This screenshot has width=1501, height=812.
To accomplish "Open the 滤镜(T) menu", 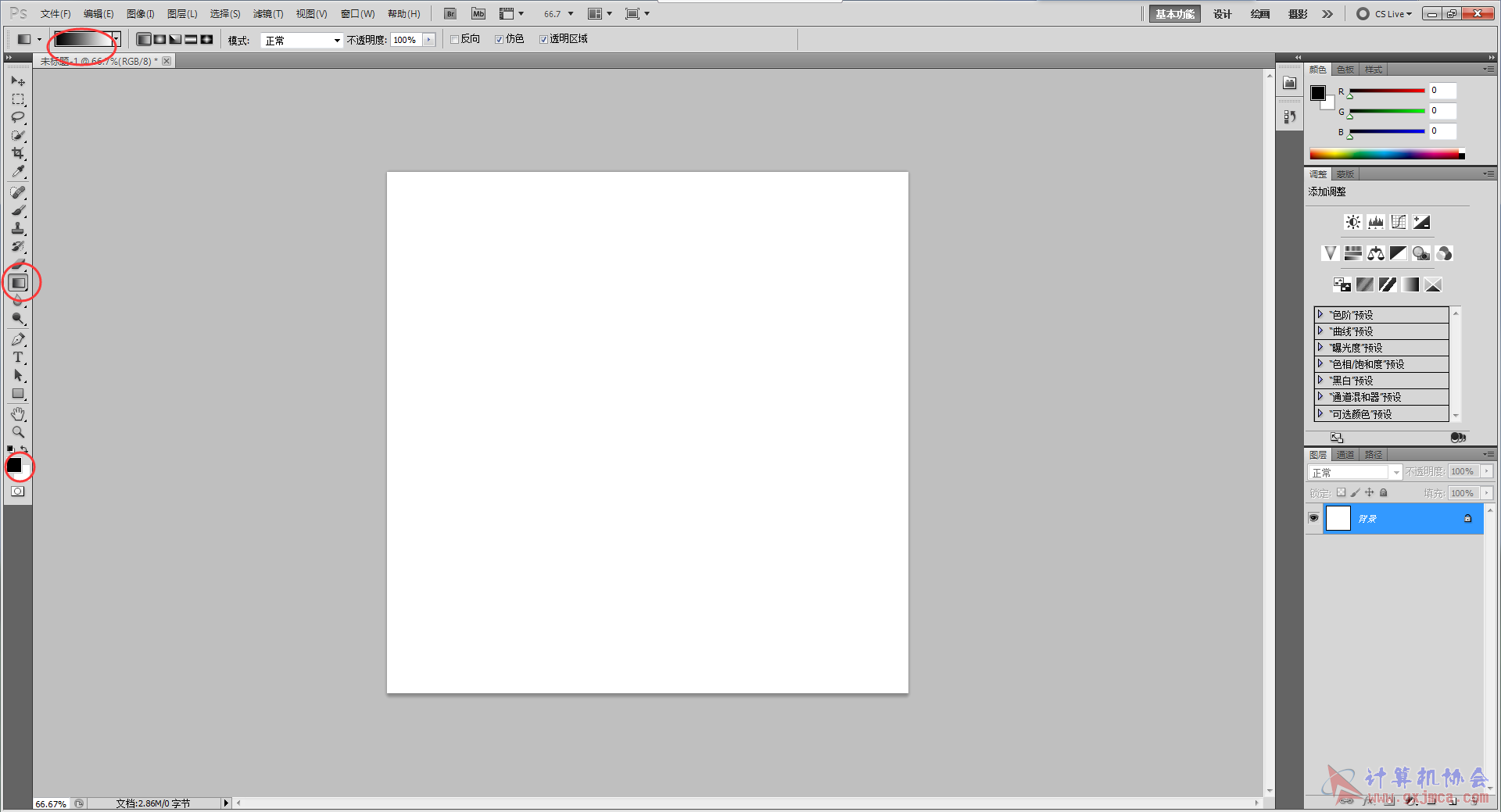I will 267,14.
